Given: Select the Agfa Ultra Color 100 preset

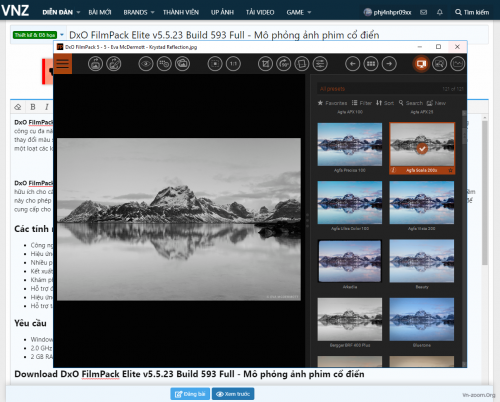Looking at the screenshot, I should pyautogui.click(x=350, y=203).
